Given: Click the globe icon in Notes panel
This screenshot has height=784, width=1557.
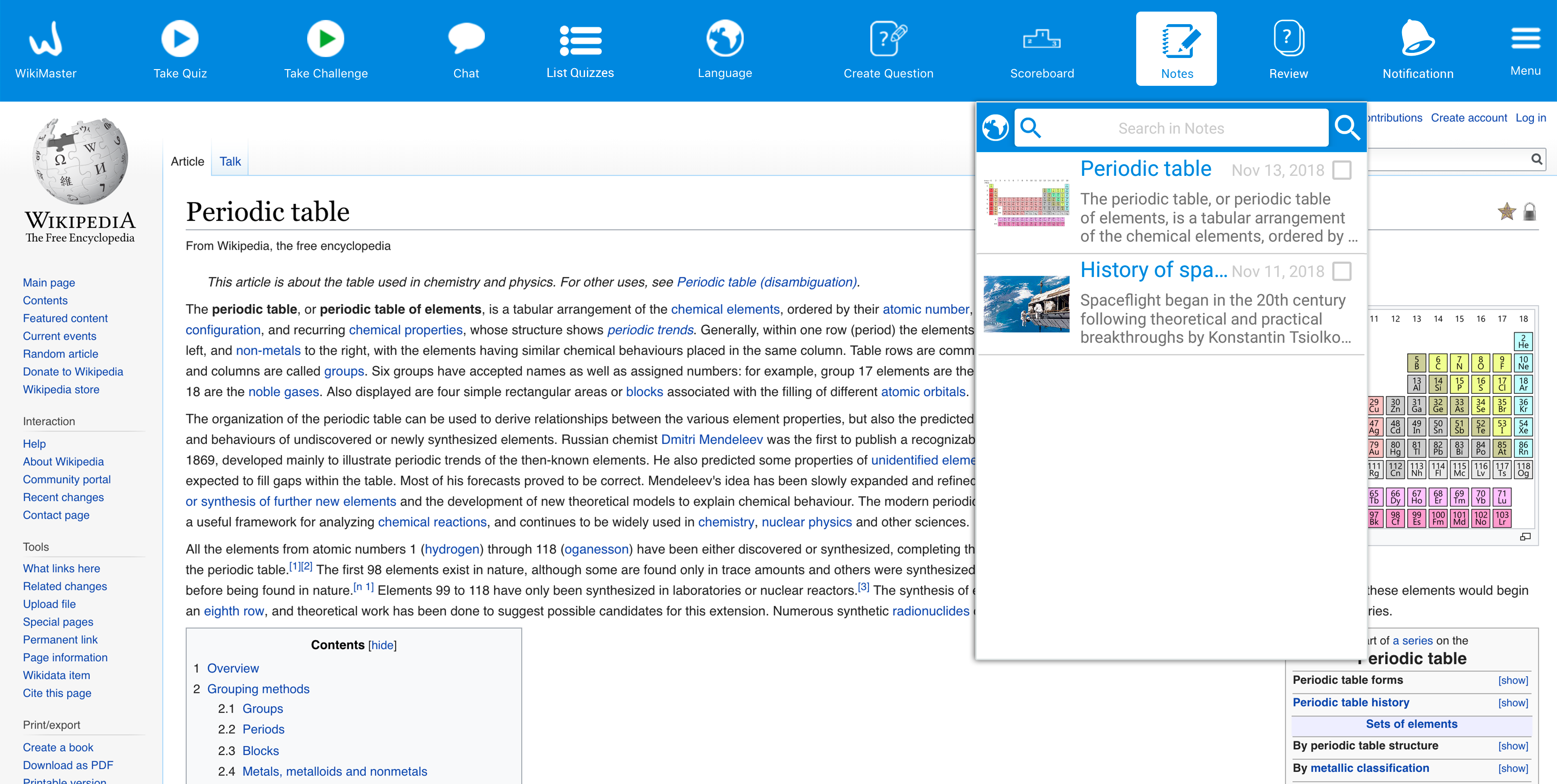Looking at the screenshot, I should click(x=995, y=128).
